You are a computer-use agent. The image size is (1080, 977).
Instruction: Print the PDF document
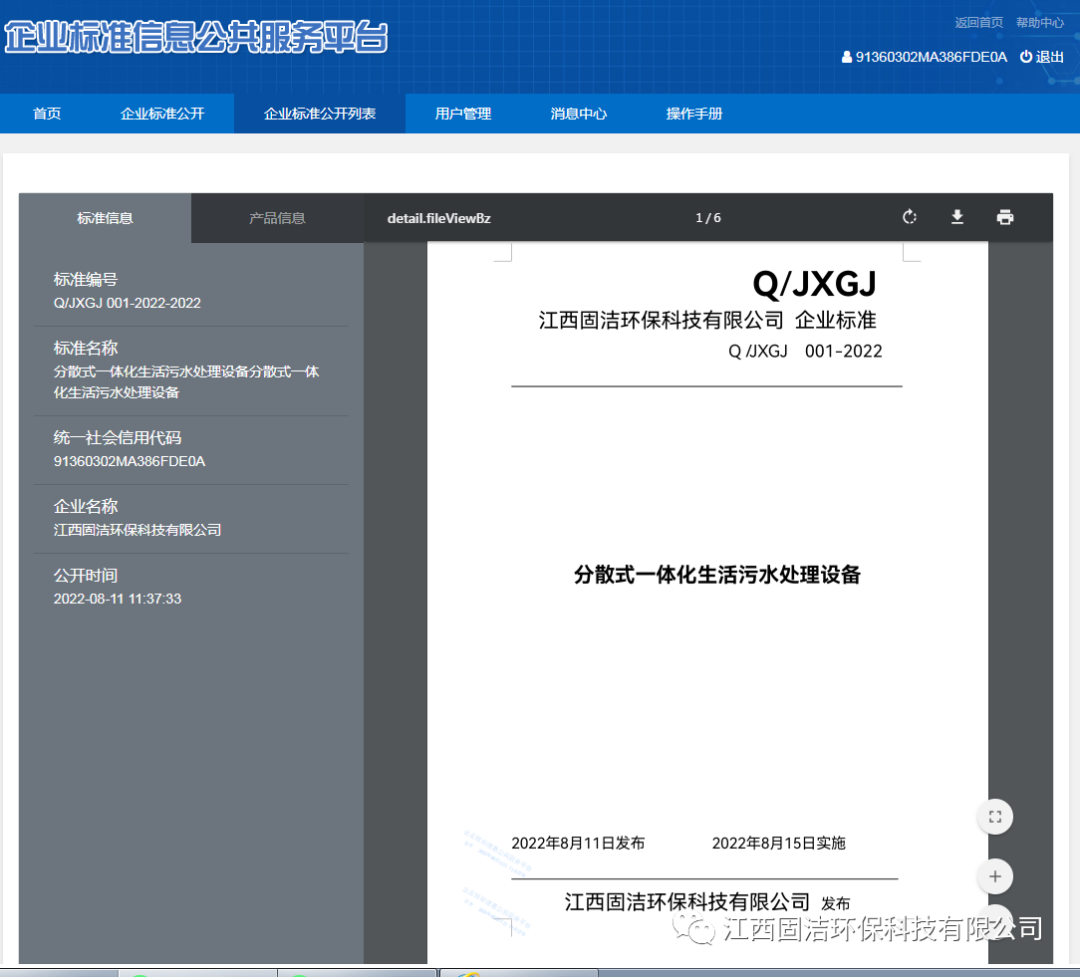1005,218
